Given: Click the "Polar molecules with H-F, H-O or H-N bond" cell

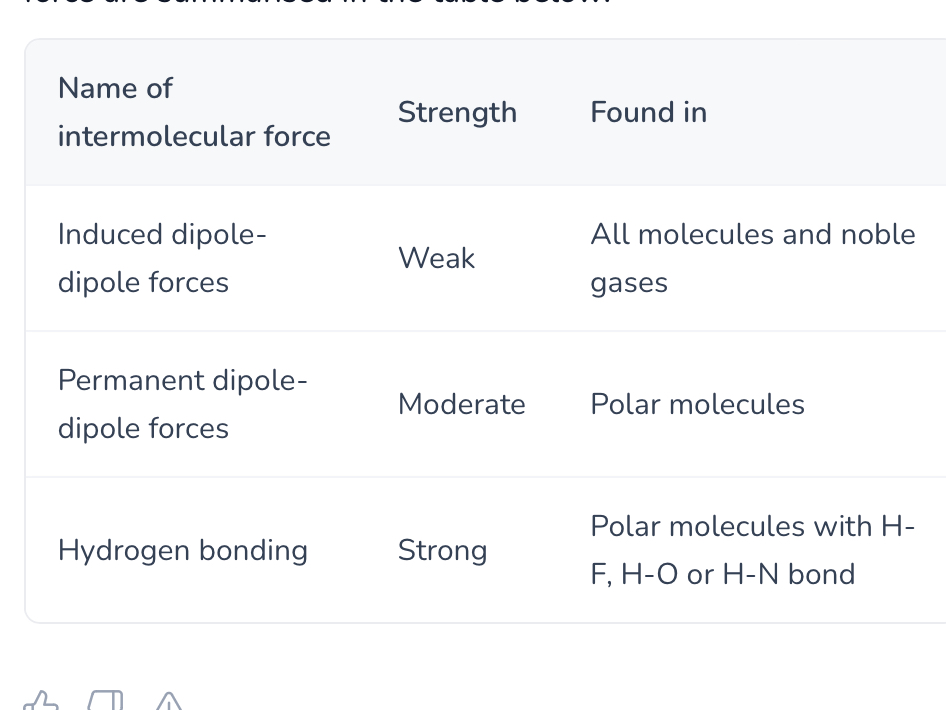Looking at the screenshot, I should click(752, 550).
